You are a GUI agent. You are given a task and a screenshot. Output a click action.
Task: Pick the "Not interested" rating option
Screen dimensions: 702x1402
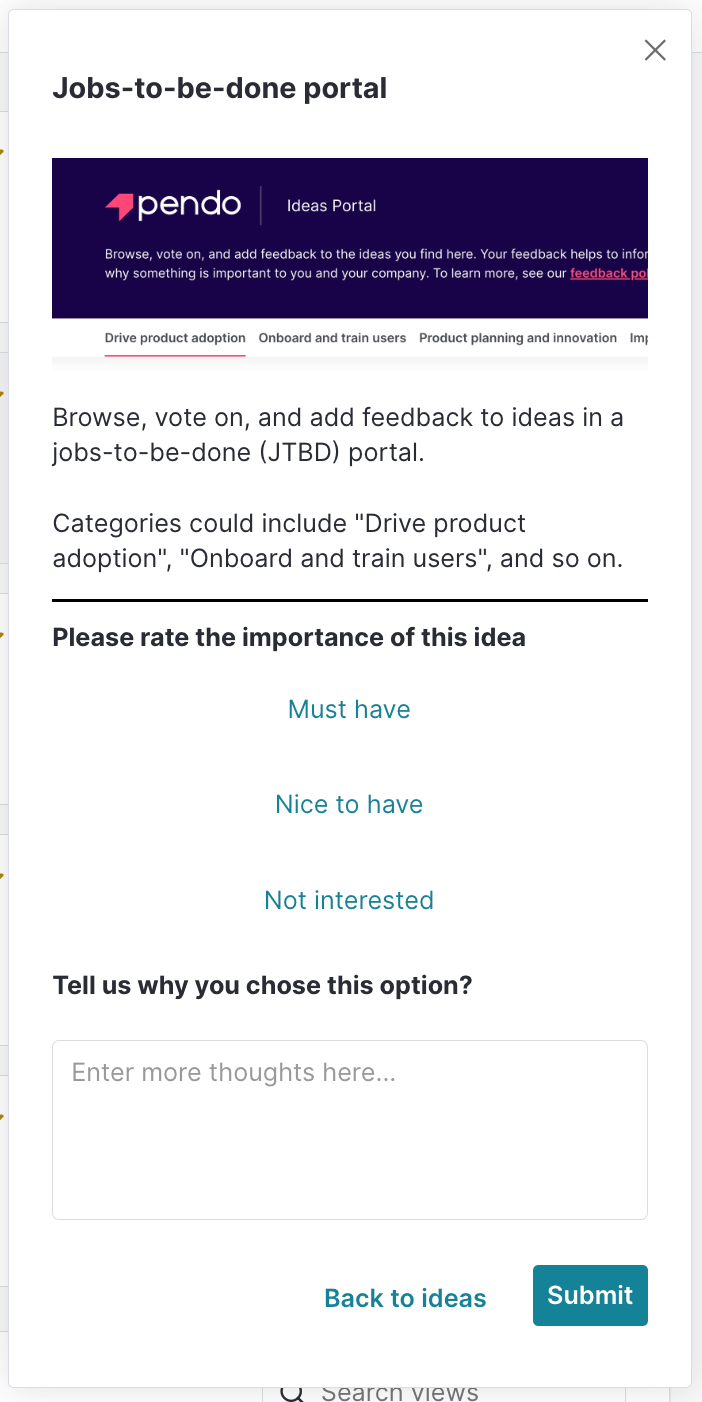tap(349, 900)
